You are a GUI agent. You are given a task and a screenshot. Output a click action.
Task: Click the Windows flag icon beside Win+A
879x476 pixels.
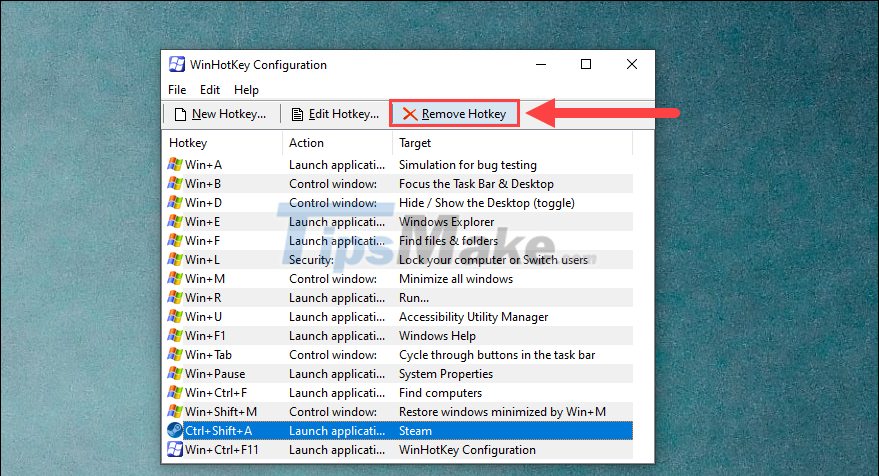coord(175,165)
